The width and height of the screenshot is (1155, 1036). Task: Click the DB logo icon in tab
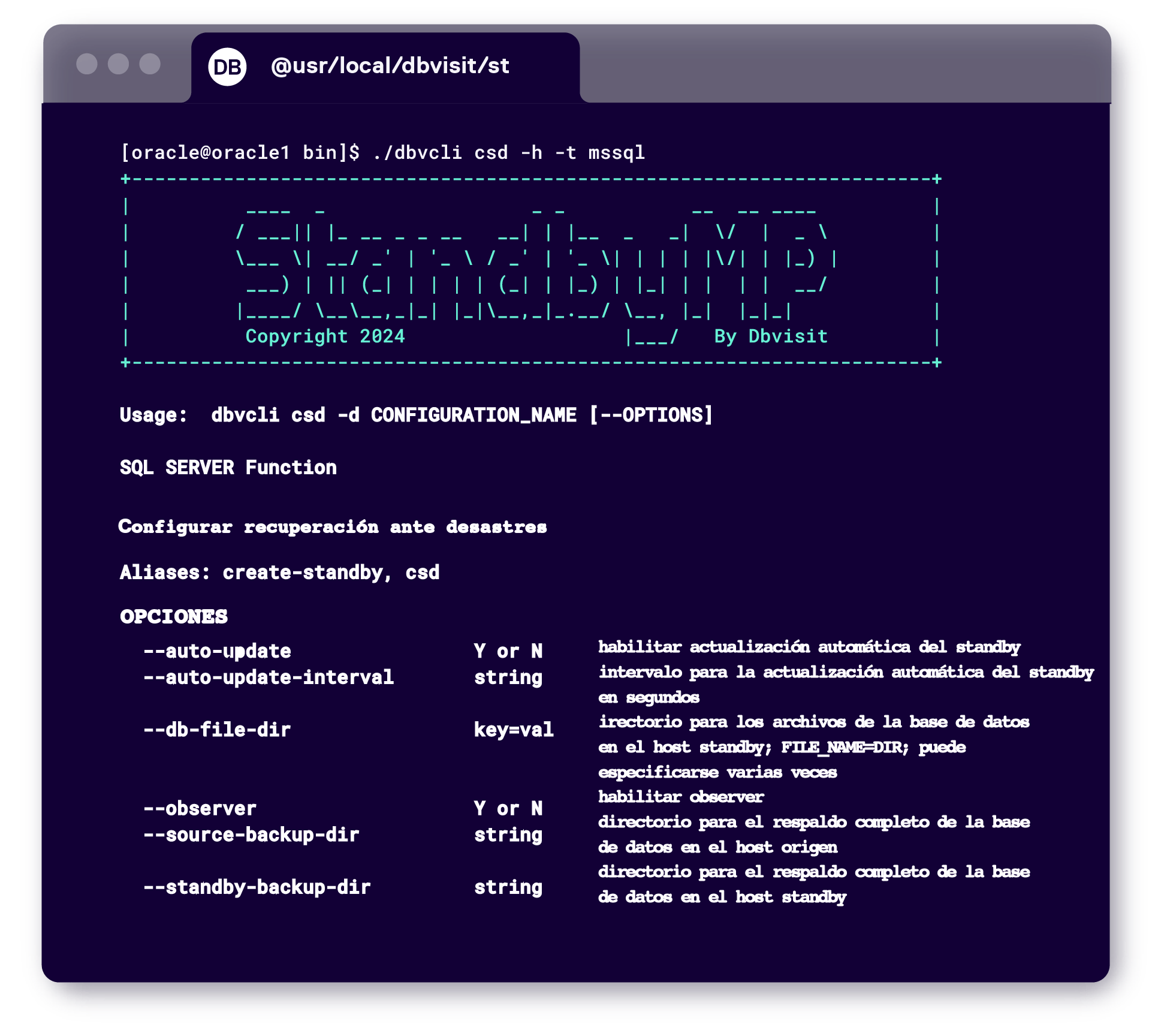coord(227,67)
